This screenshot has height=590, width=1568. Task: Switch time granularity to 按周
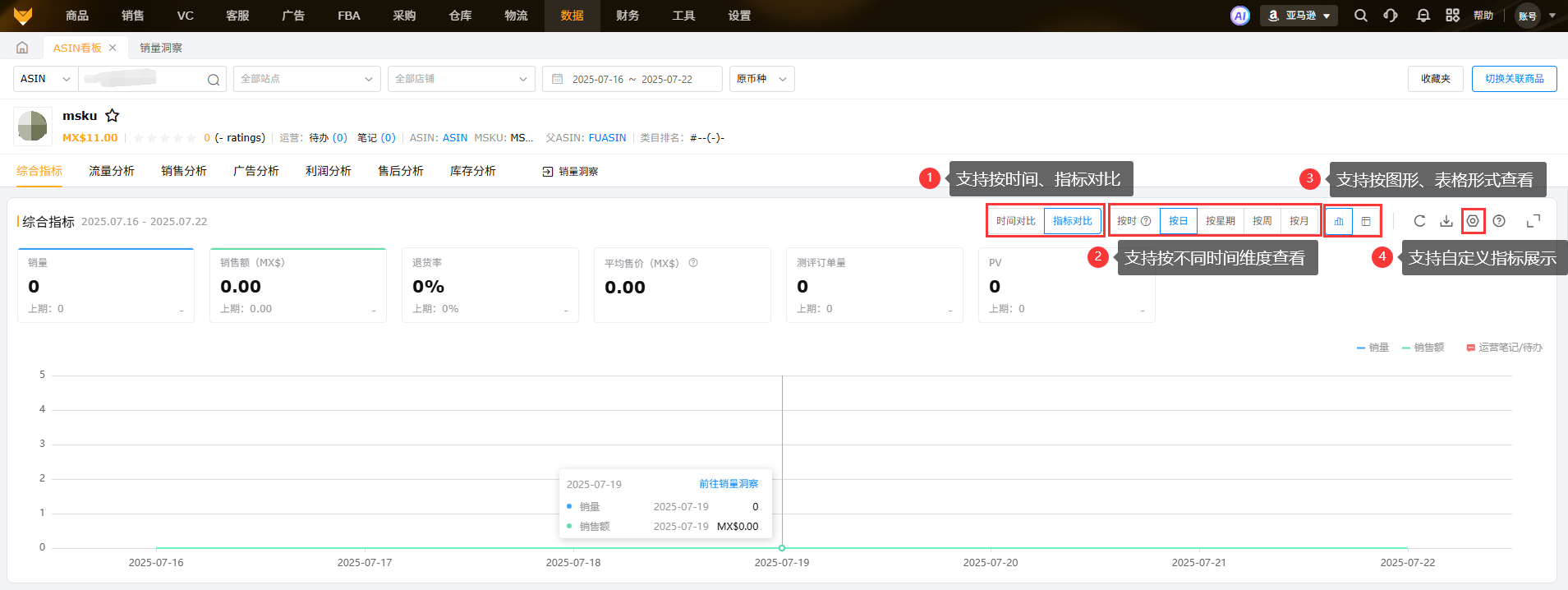click(x=1262, y=221)
